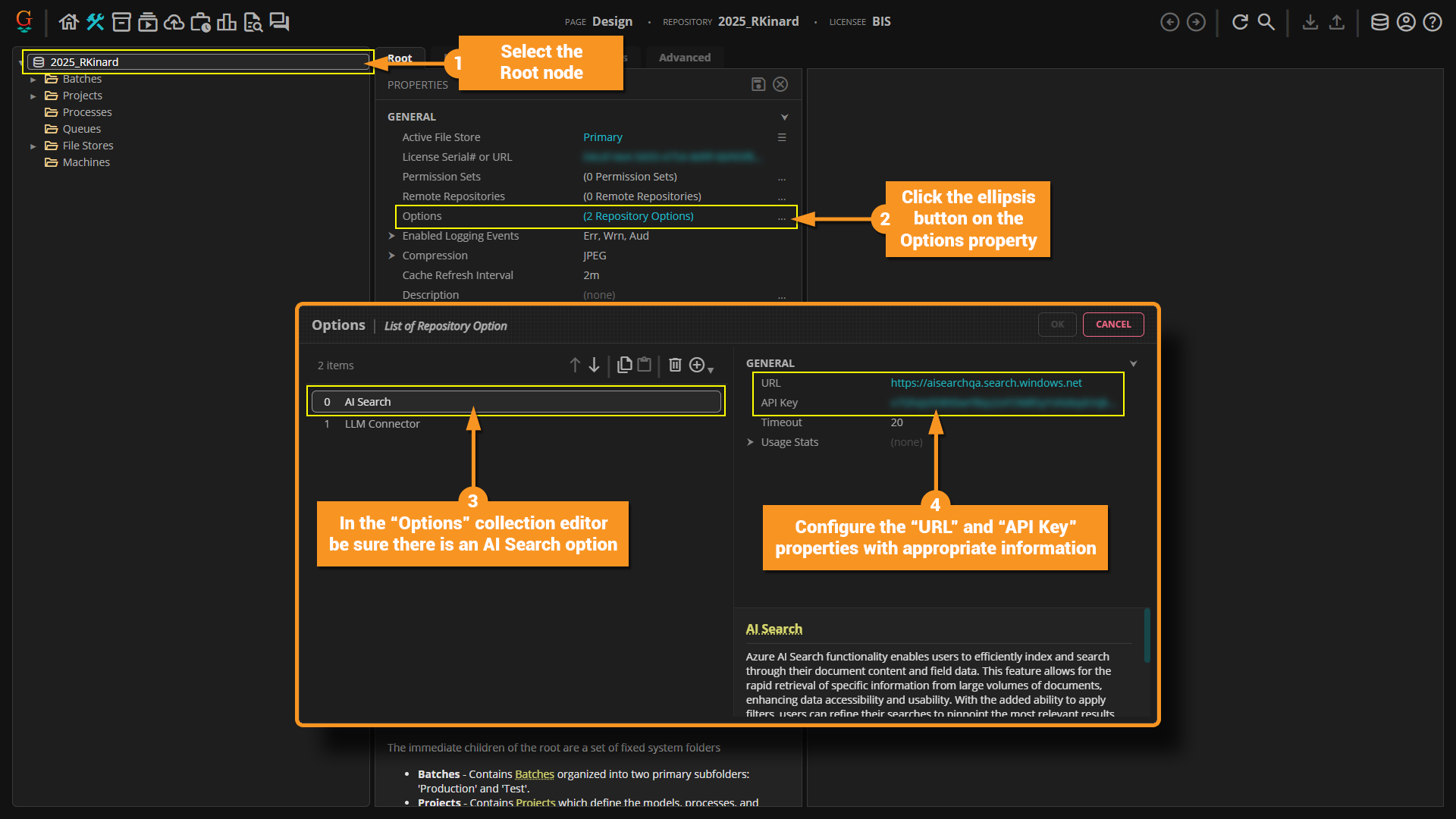Click the delete trash icon in Options
This screenshot has height=819, width=1456.
point(674,365)
